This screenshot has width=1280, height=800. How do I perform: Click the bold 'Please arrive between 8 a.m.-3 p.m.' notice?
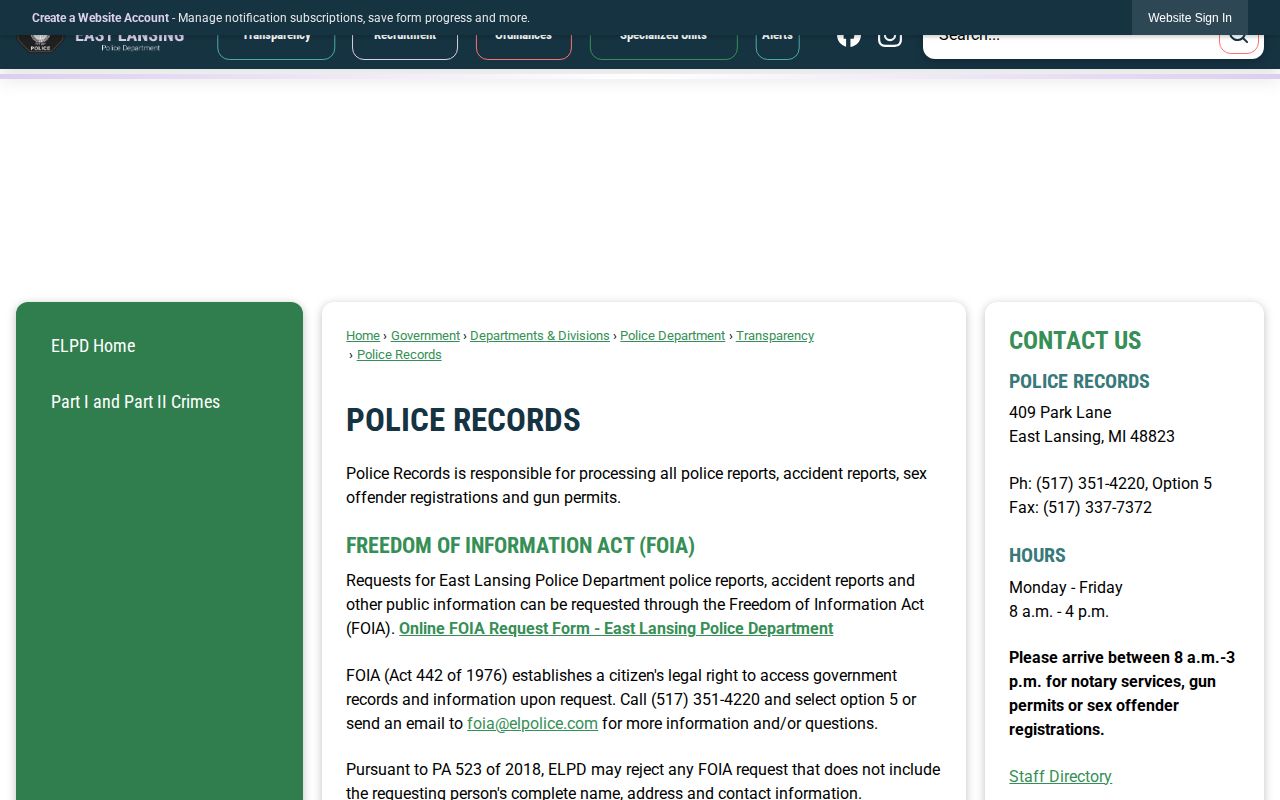(1122, 694)
